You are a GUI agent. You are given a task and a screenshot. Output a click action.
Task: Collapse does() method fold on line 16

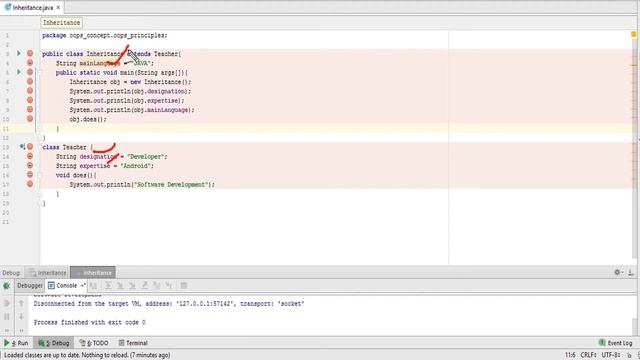[40, 175]
